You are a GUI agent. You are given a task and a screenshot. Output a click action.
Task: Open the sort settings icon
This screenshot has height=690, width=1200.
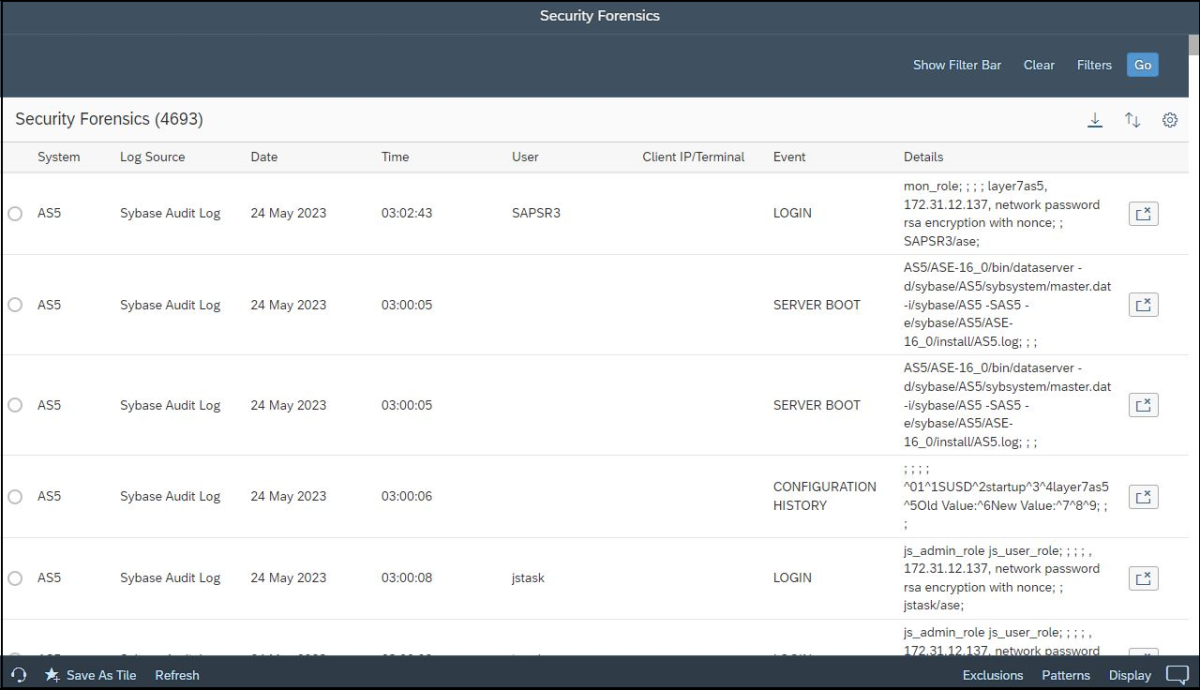[1132, 119]
